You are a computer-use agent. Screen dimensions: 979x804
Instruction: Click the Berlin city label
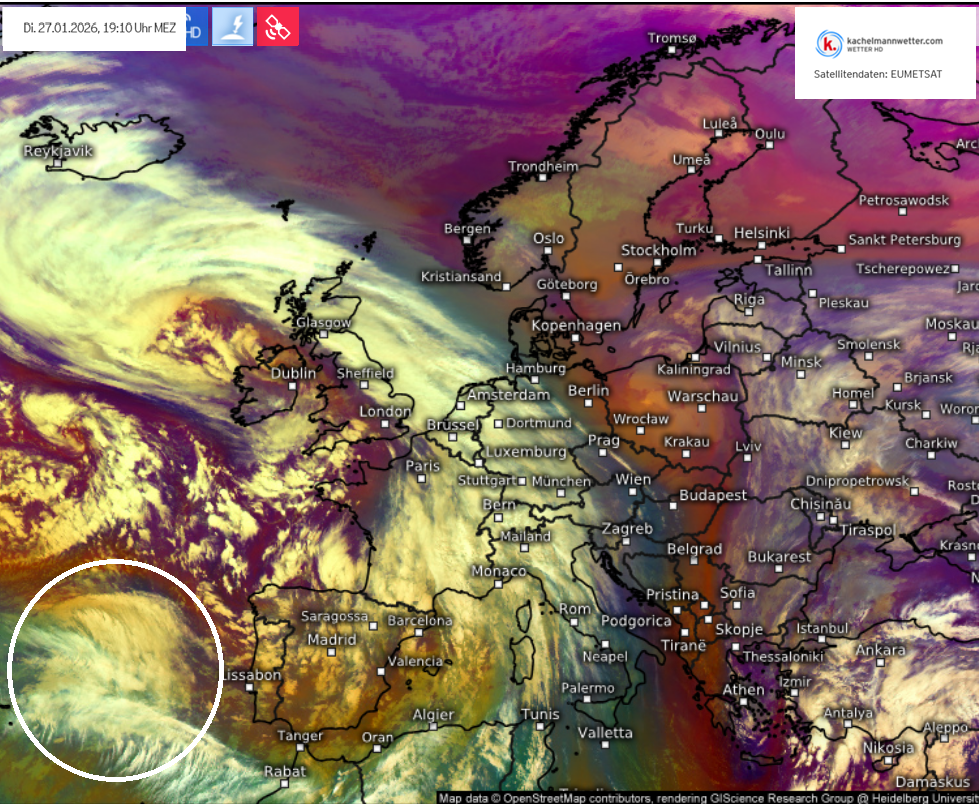[588, 390]
